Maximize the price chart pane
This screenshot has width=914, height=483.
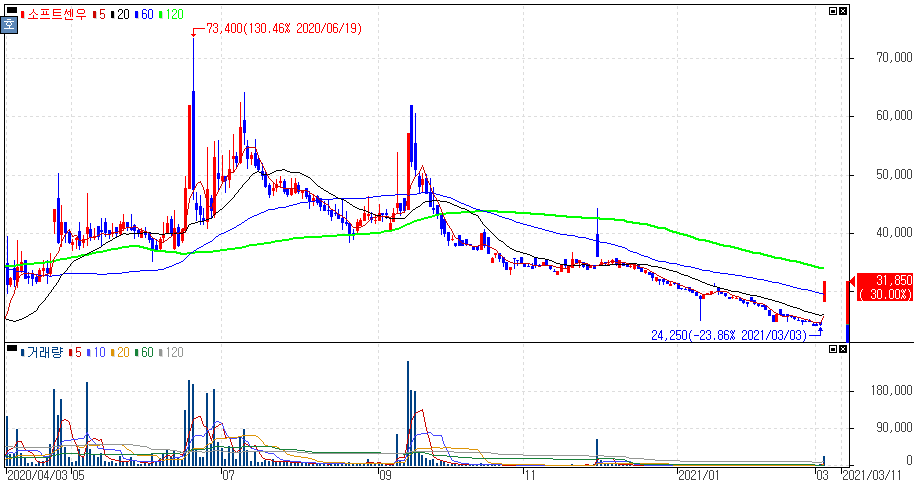(x=833, y=11)
